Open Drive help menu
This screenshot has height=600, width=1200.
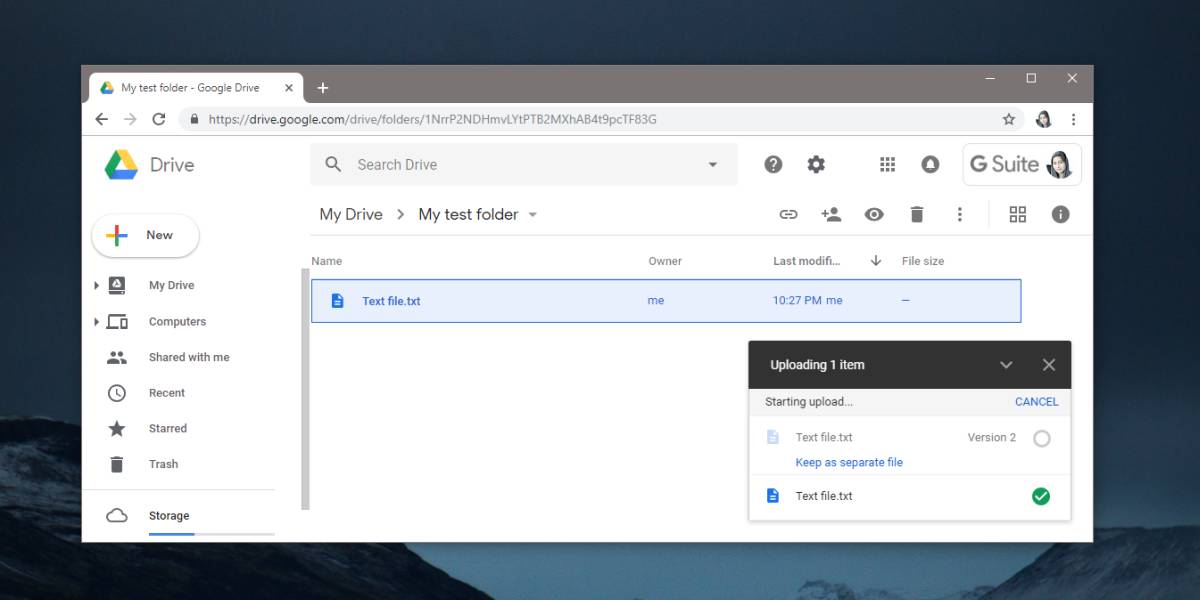(773, 165)
